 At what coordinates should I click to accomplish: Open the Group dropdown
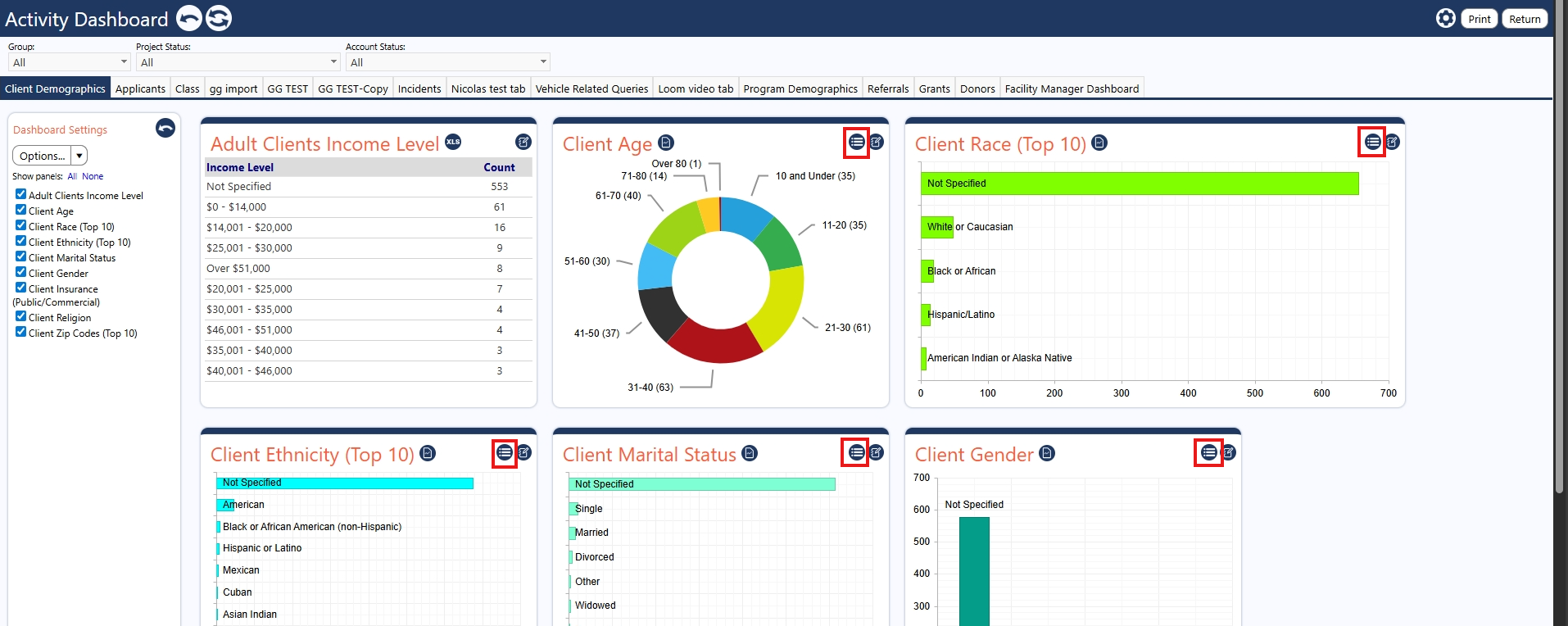pyautogui.click(x=70, y=62)
